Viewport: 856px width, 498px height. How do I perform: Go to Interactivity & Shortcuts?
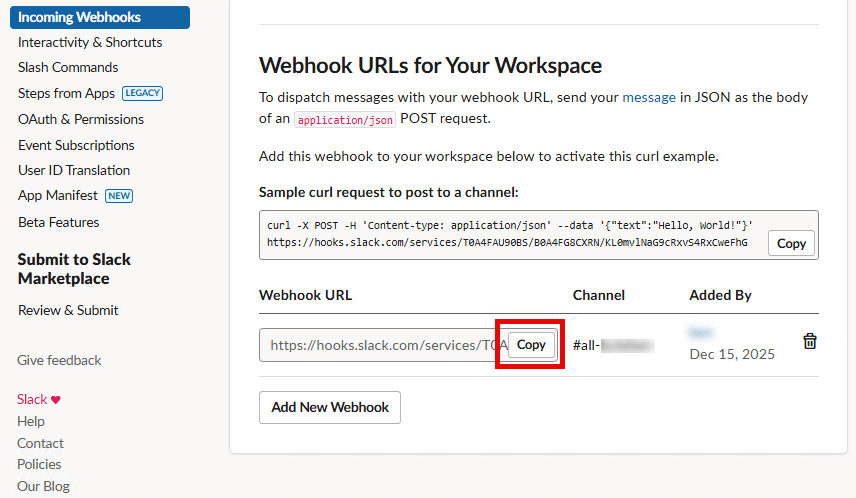[x=90, y=42]
